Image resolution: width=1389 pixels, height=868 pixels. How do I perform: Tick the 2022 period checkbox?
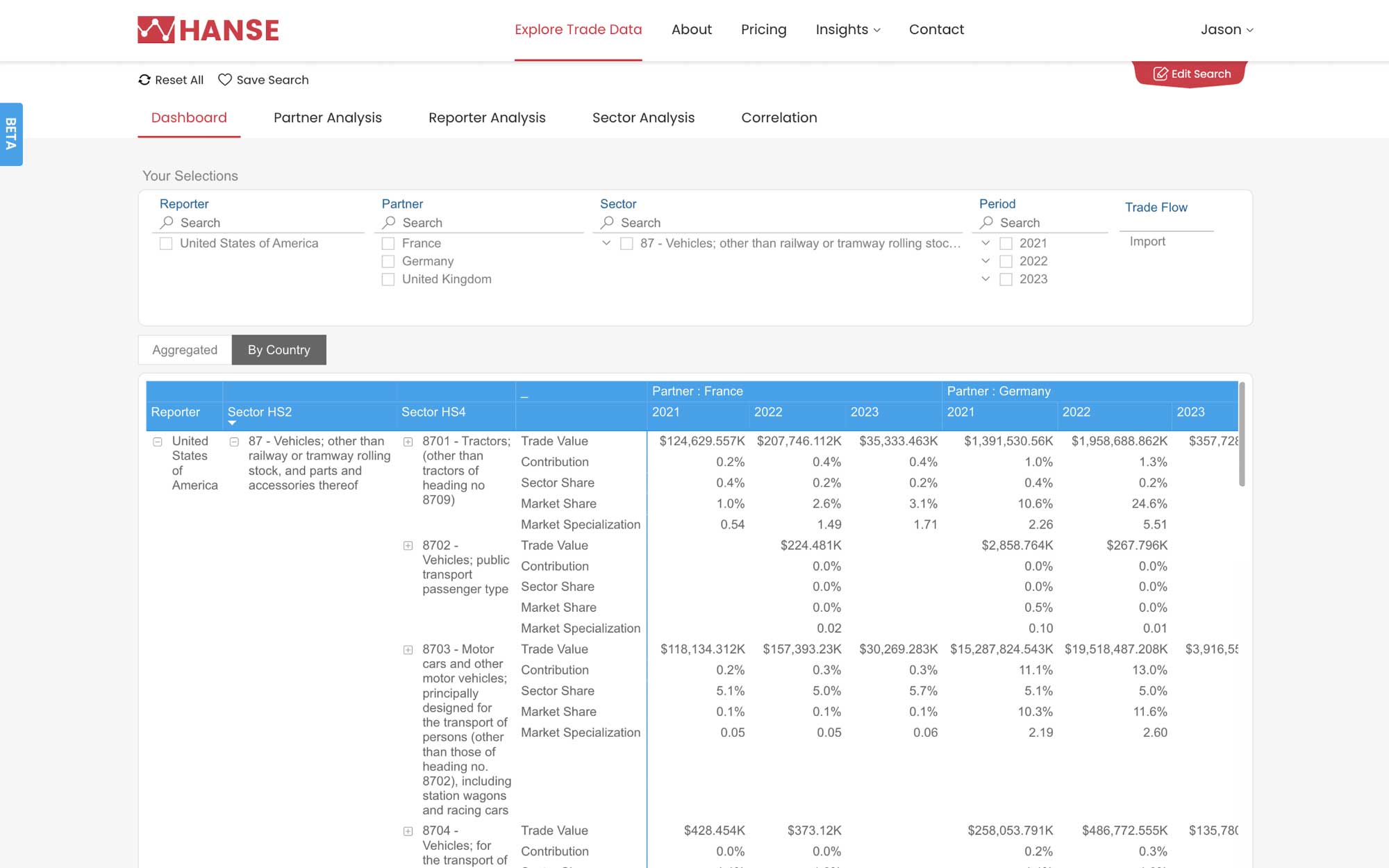point(1006,262)
